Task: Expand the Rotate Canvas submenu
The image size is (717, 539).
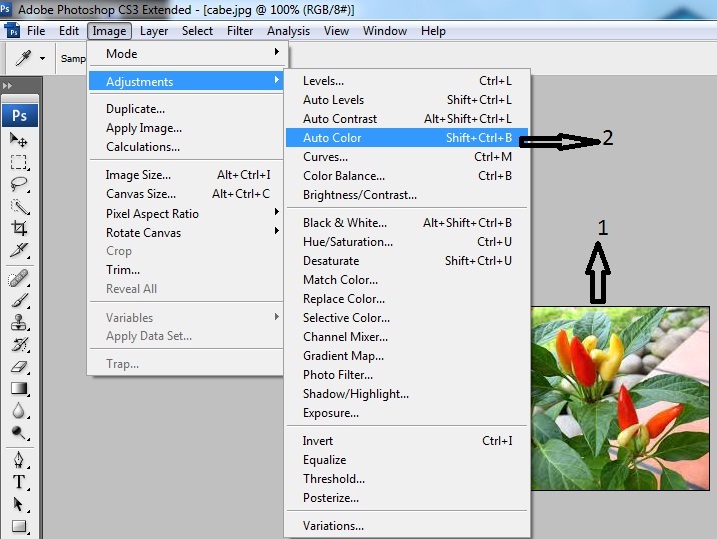Action: point(187,233)
